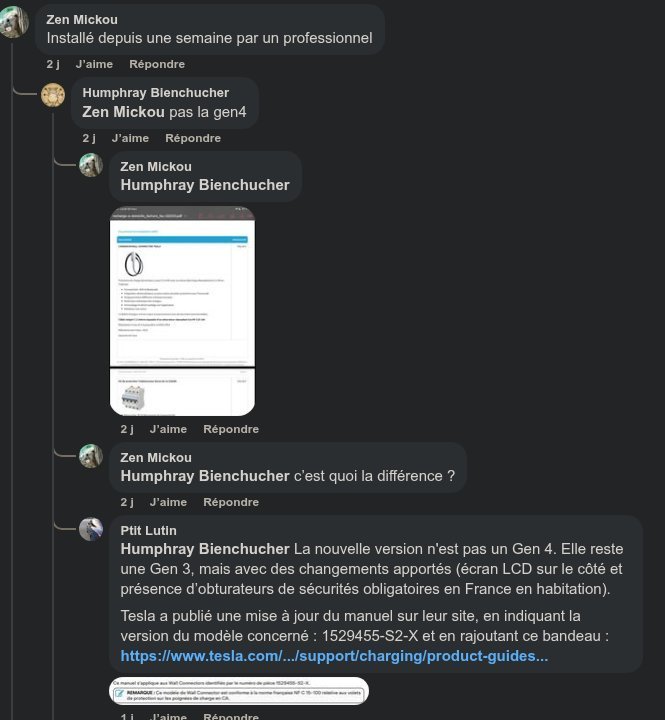Click Zen Mickou's avatar on the top comment

[x=13, y=22]
